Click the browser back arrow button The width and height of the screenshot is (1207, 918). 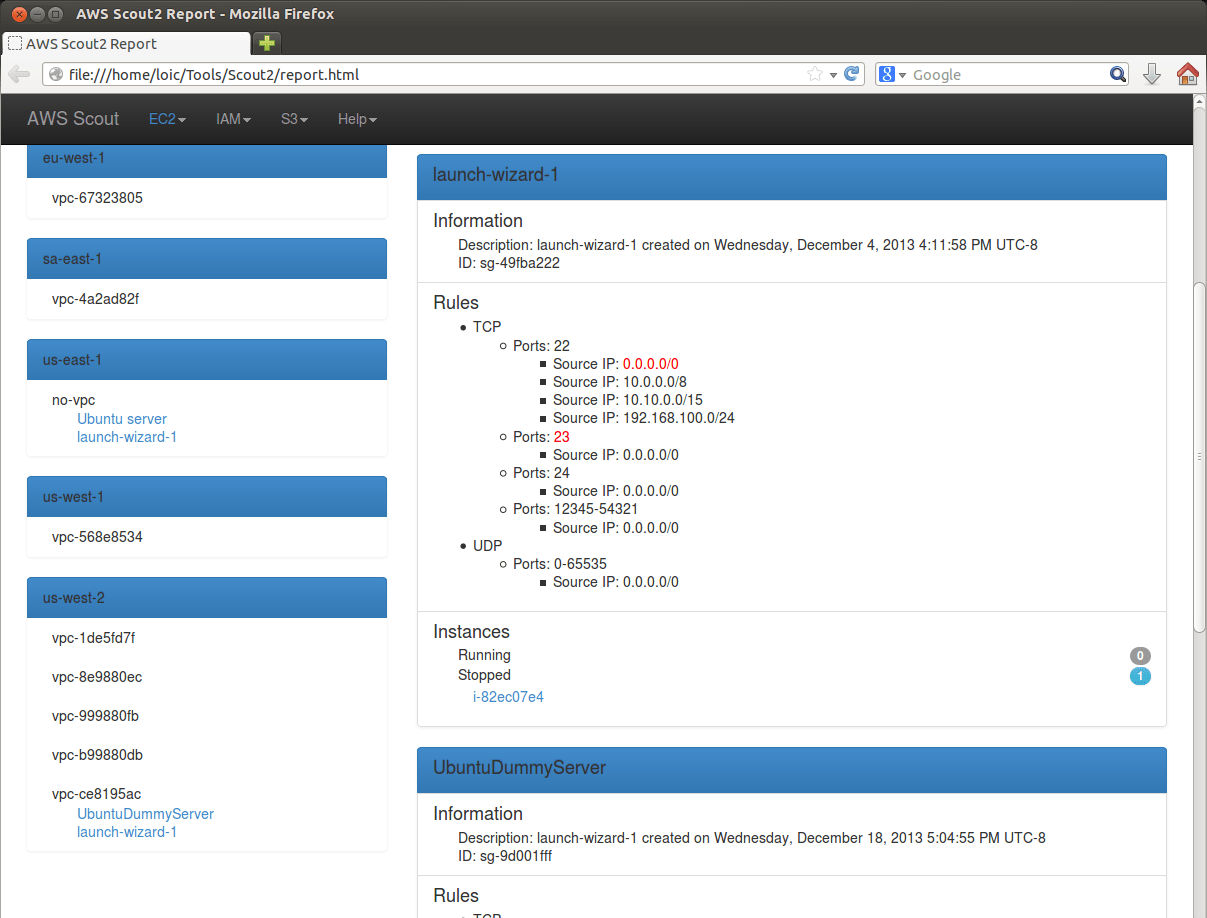tap(19, 74)
